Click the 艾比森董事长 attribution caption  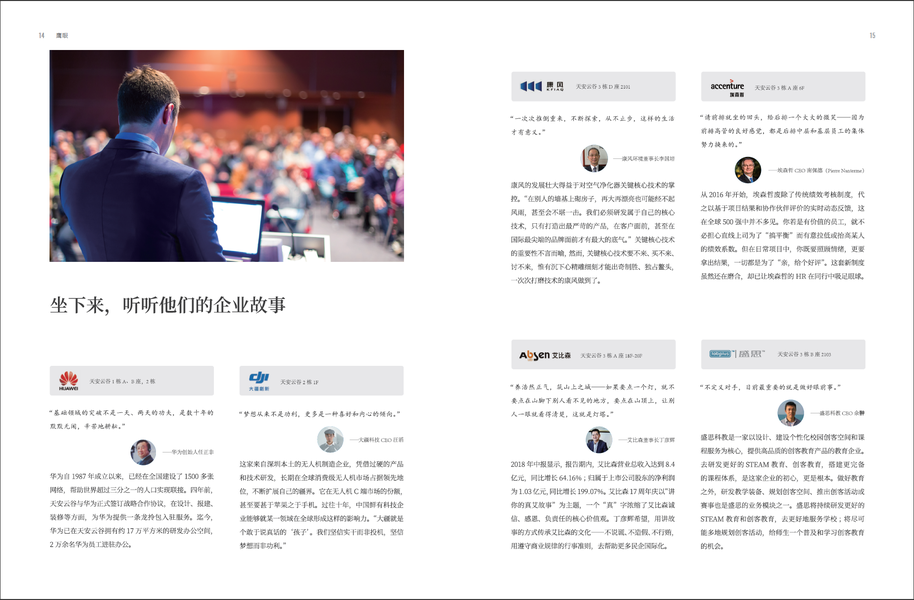(x=646, y=440)
